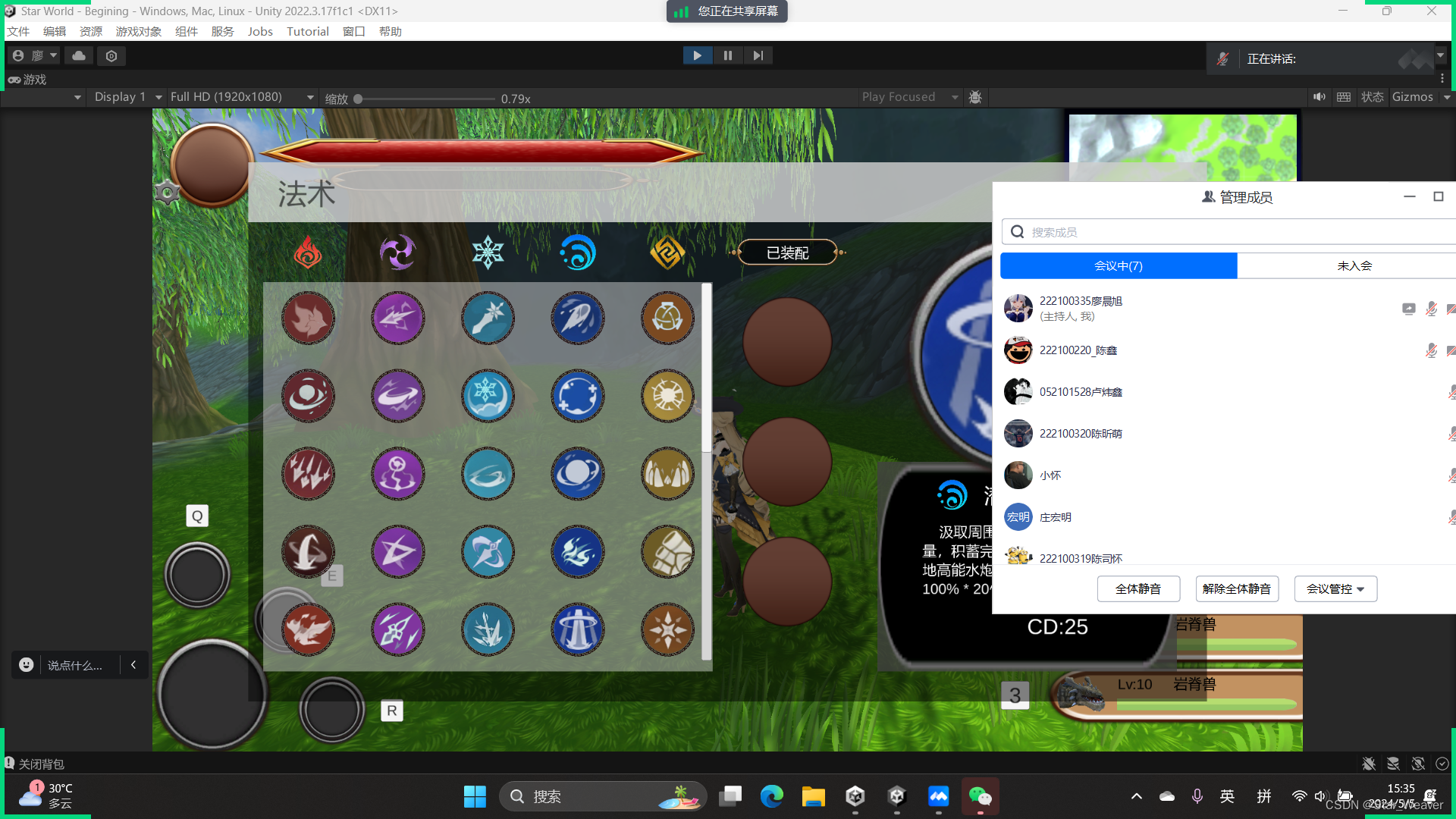Click the cloud services icon in toolbar
The height and width of the screenshot is (819, 1456).
tap(79, 55)
